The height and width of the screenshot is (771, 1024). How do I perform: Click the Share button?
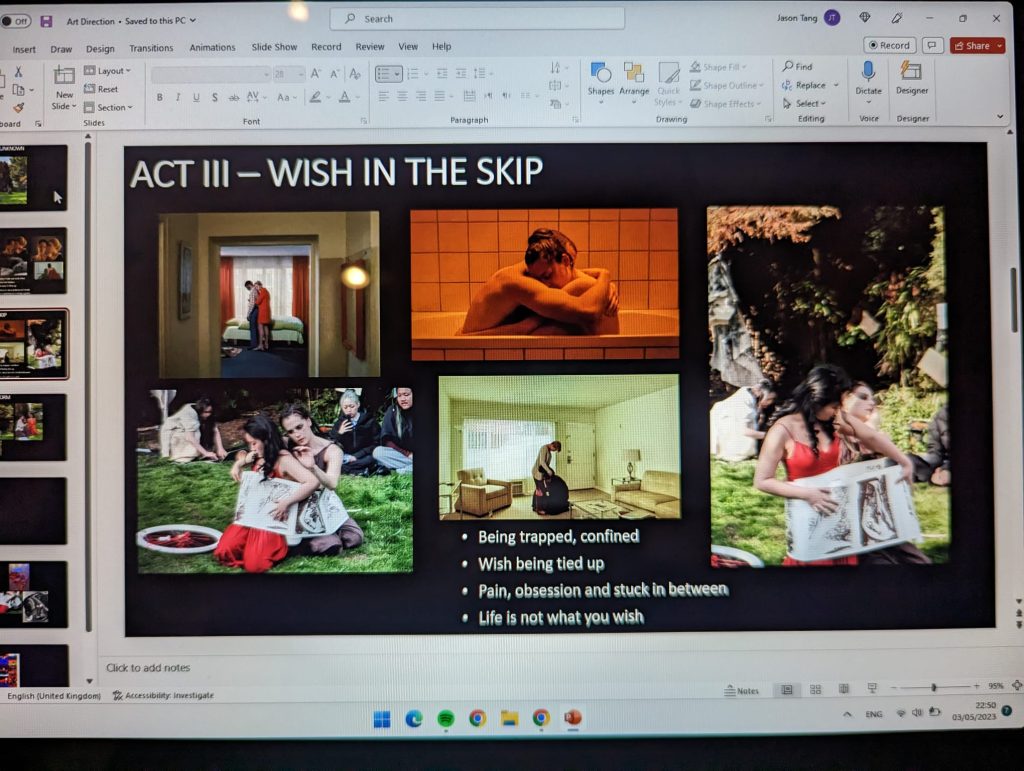point(977,45)
